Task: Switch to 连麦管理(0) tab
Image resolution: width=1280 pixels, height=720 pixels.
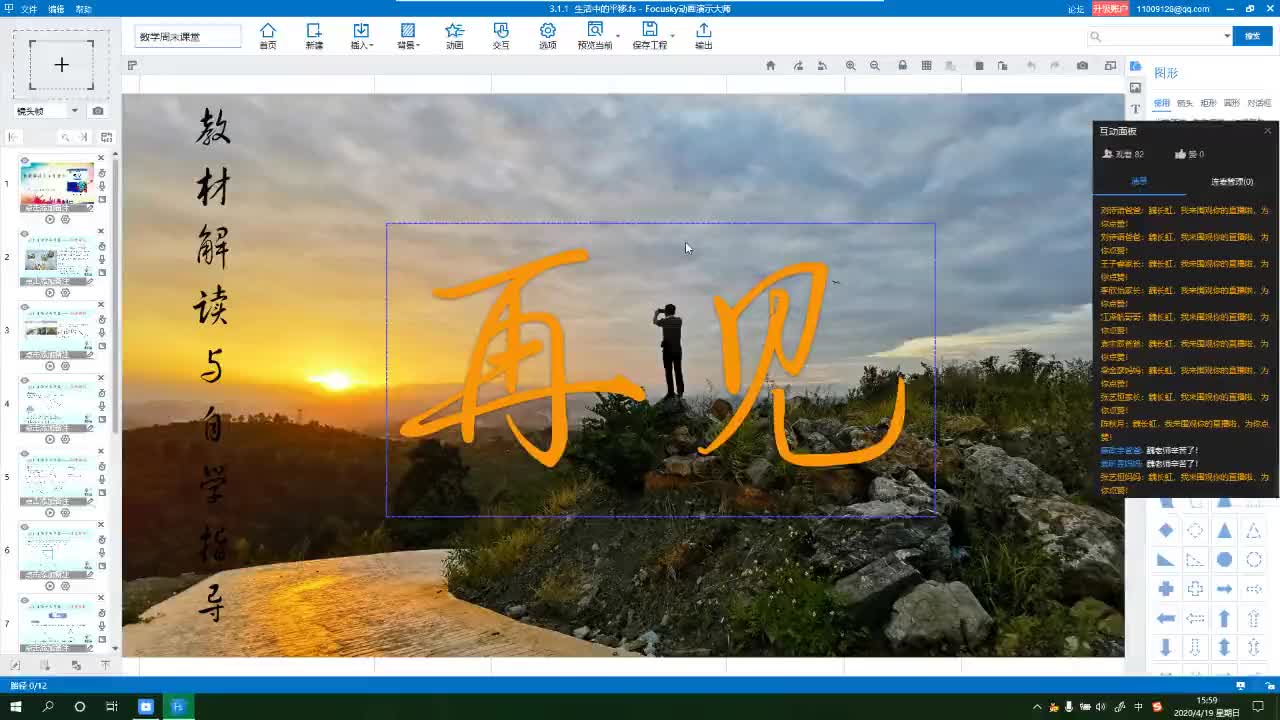Action: point(1232,182)
